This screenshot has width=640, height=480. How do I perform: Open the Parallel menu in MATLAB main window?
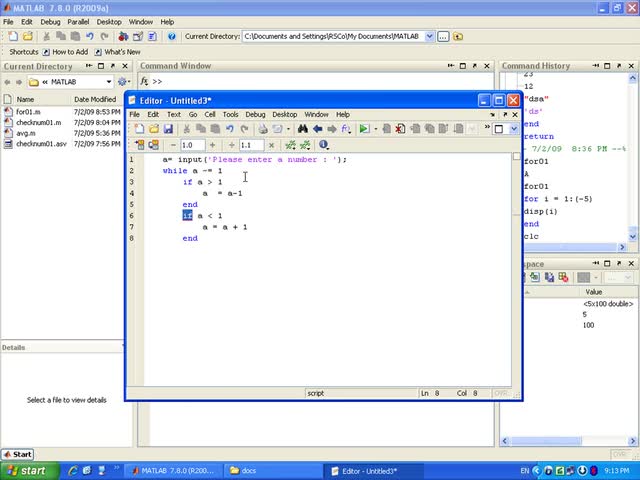click(78, 22)
